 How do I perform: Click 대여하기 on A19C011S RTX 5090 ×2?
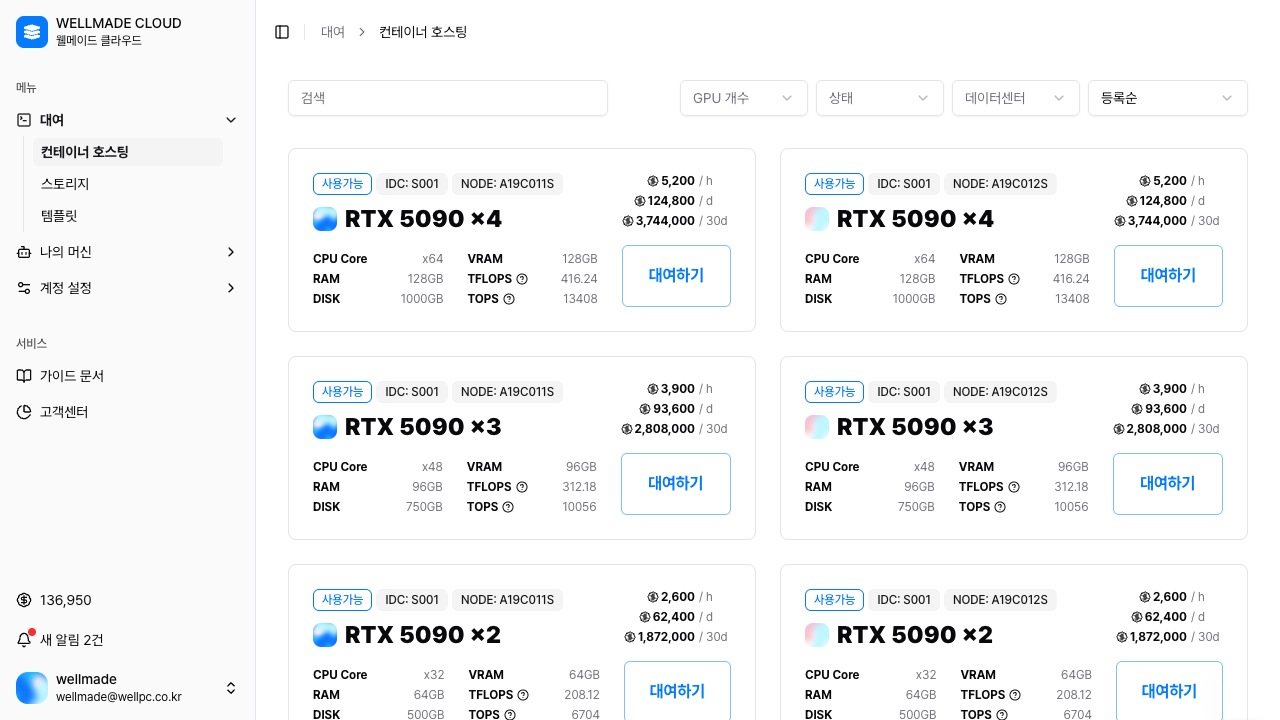(x=677, y=691)
